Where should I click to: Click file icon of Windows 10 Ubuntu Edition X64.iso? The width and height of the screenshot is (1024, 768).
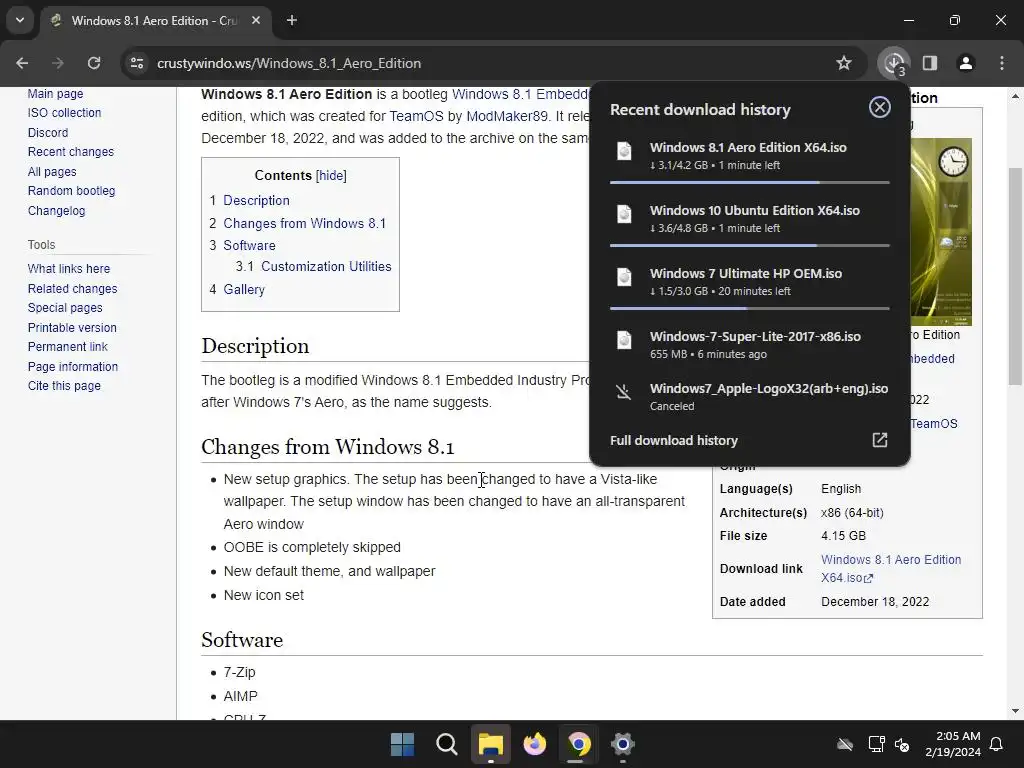(624, 214)
